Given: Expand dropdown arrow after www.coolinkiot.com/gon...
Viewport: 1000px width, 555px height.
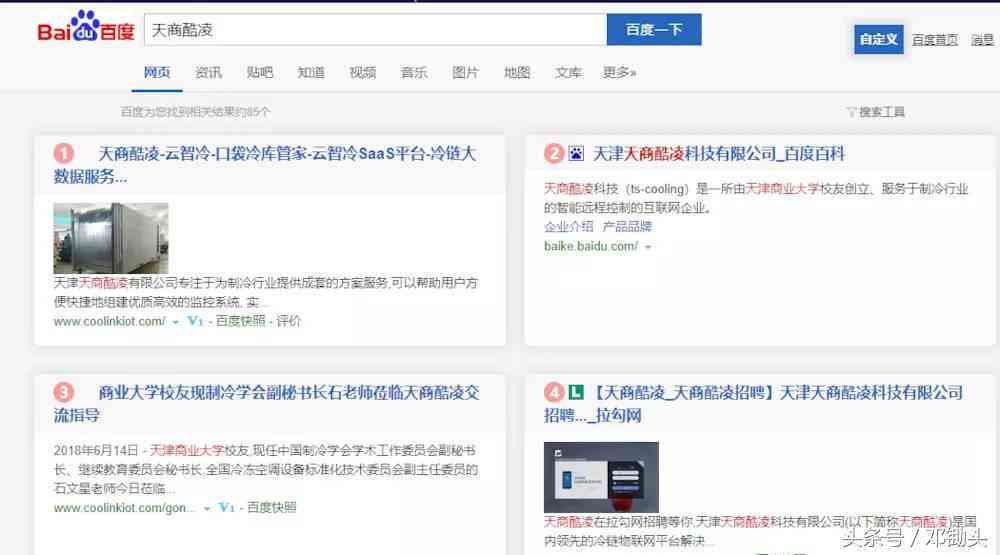Looking at the screenshot, I should pyautogui.click(x=207, y=508).
